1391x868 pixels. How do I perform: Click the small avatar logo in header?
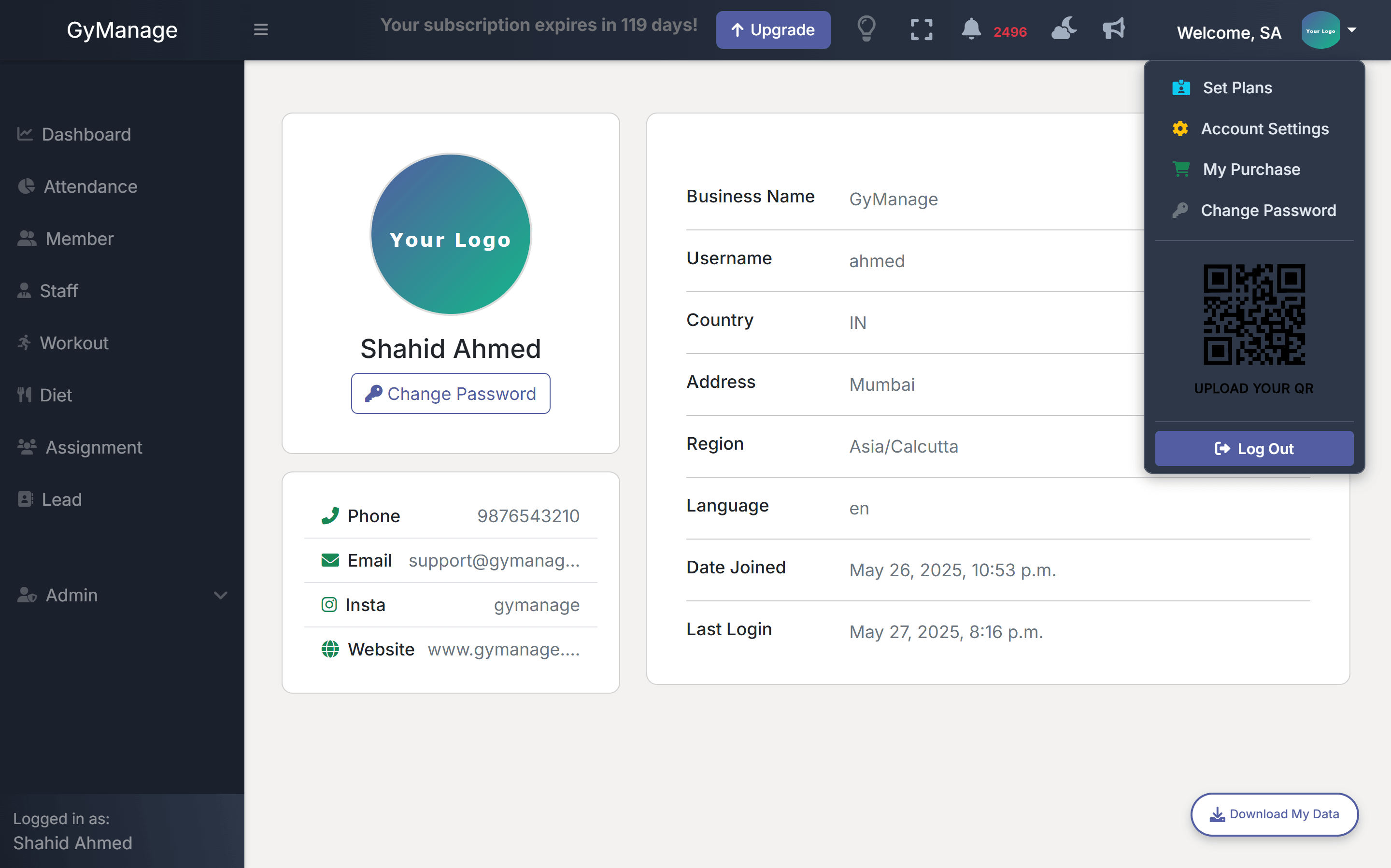pyautogui.click(x=1320, y=30)
